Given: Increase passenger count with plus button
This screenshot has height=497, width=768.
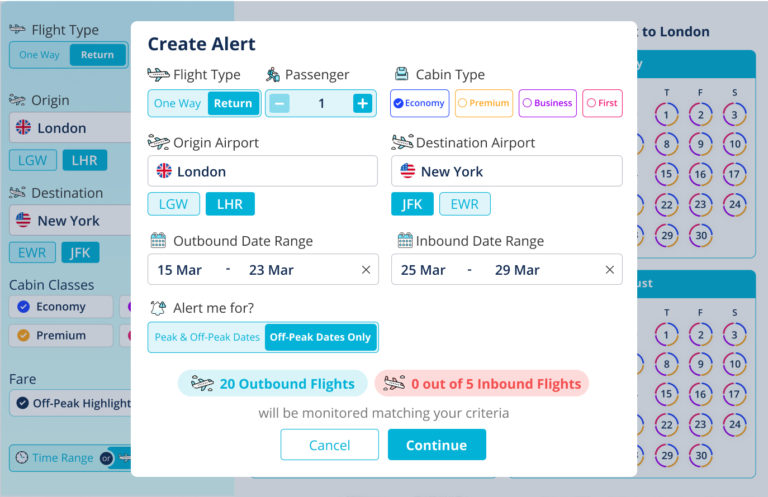Looking at the screenshot, I should point(362,103).
